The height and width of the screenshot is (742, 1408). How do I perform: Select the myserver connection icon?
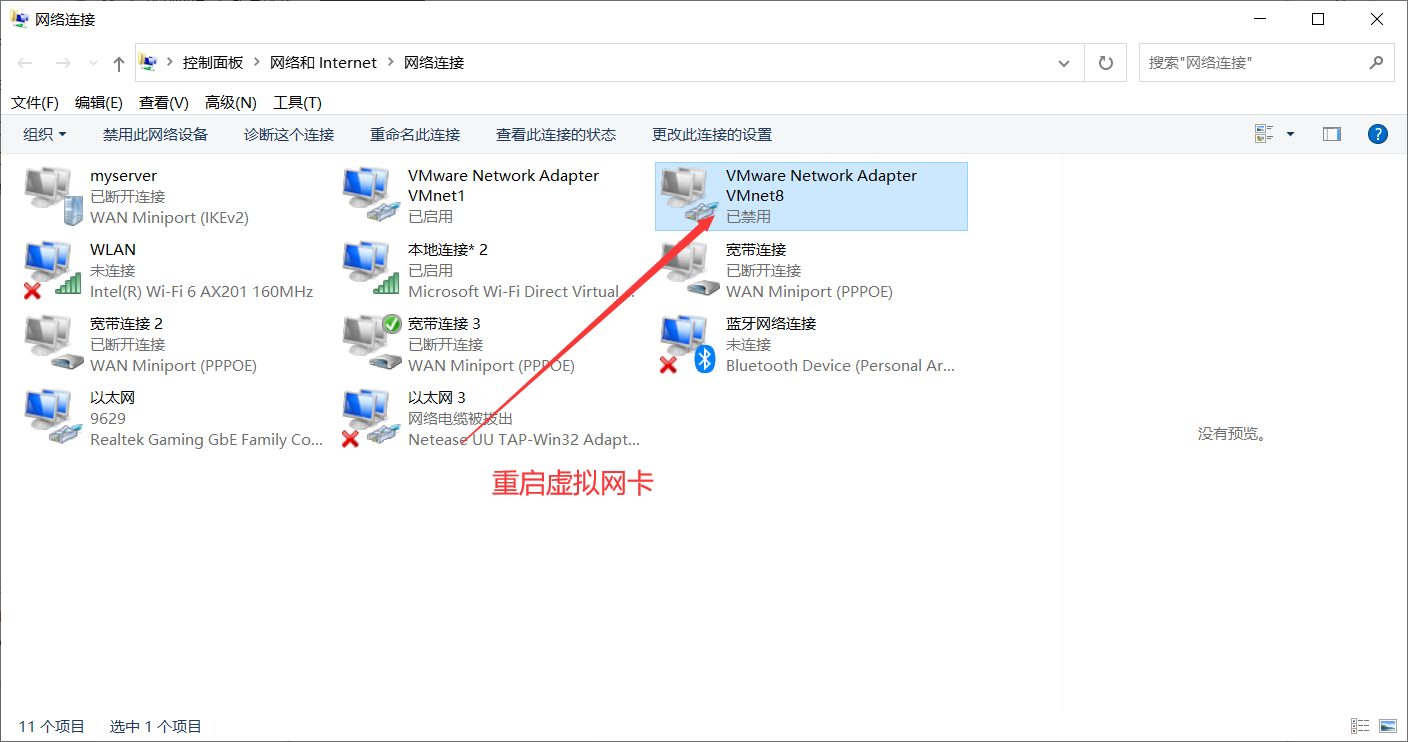tap(53, 196)
